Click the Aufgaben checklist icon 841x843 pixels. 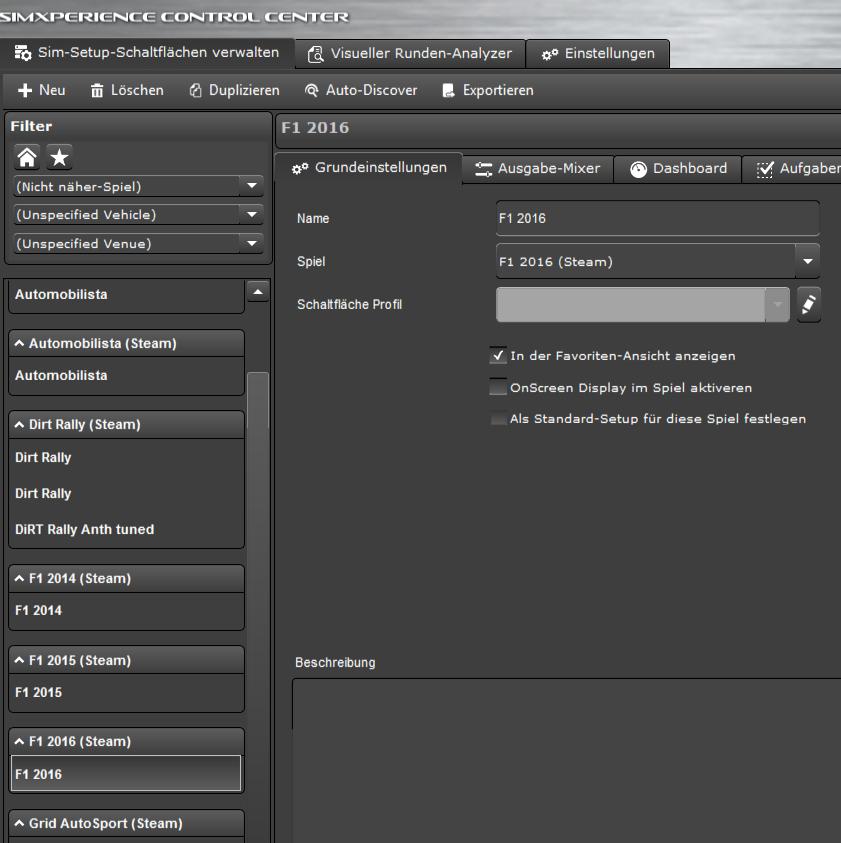pyautogui.click(x=765, y=169)
